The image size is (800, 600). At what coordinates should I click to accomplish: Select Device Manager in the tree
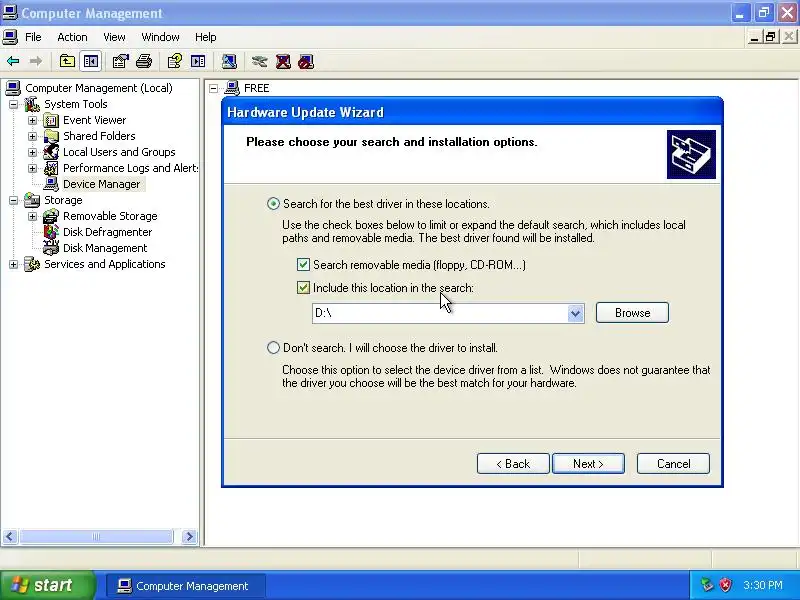click(x=102, y=184)
